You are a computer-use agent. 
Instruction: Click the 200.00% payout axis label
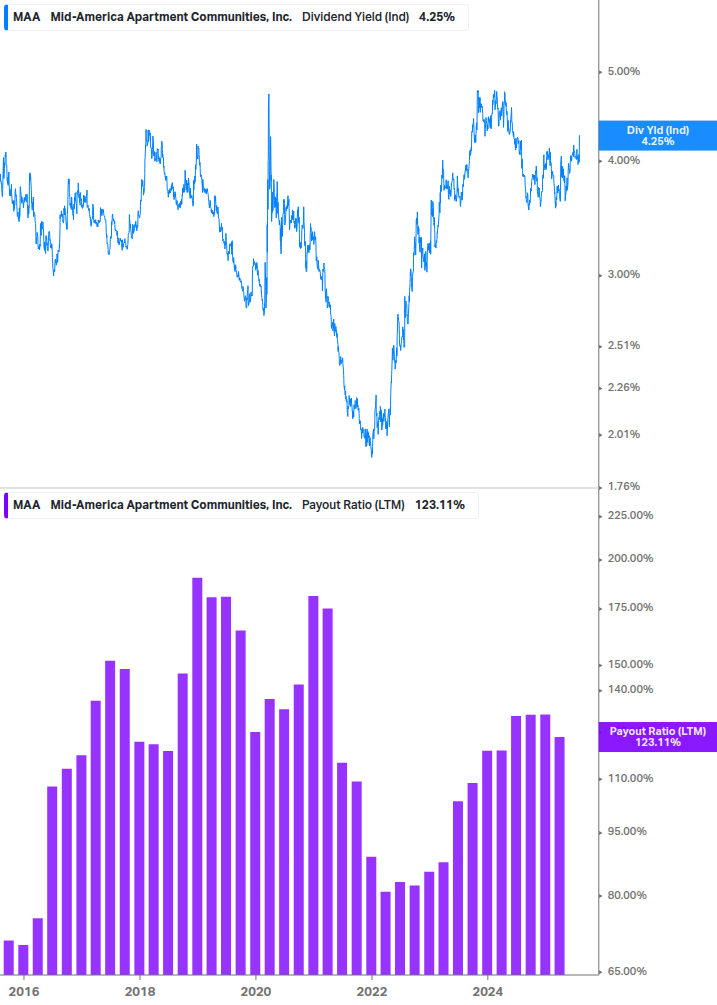pyautogui.click(x=630, y=558)
